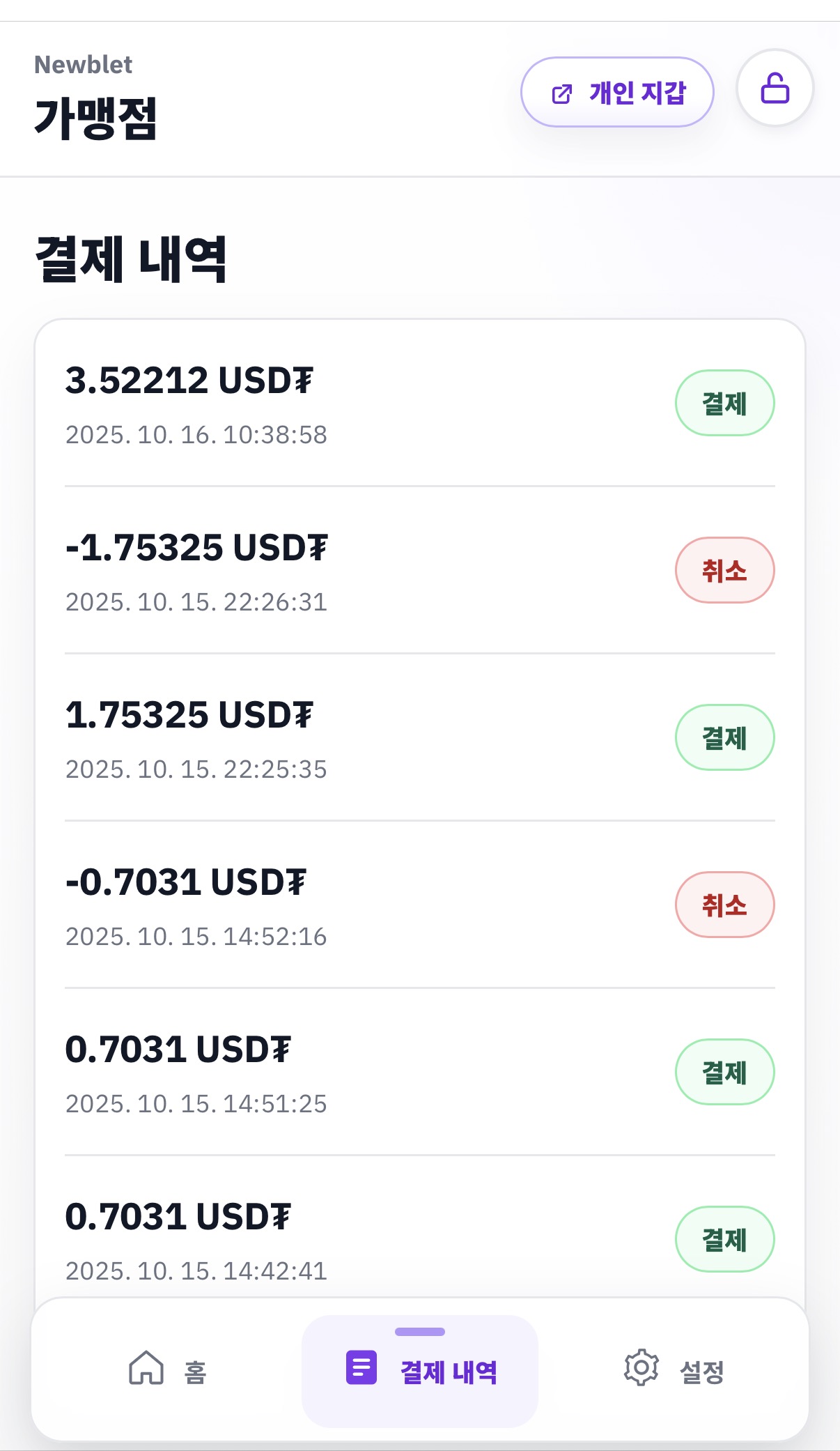
Task: Click 결제 badge on 1.75325 USDT entry
Action: coord(724,737)
